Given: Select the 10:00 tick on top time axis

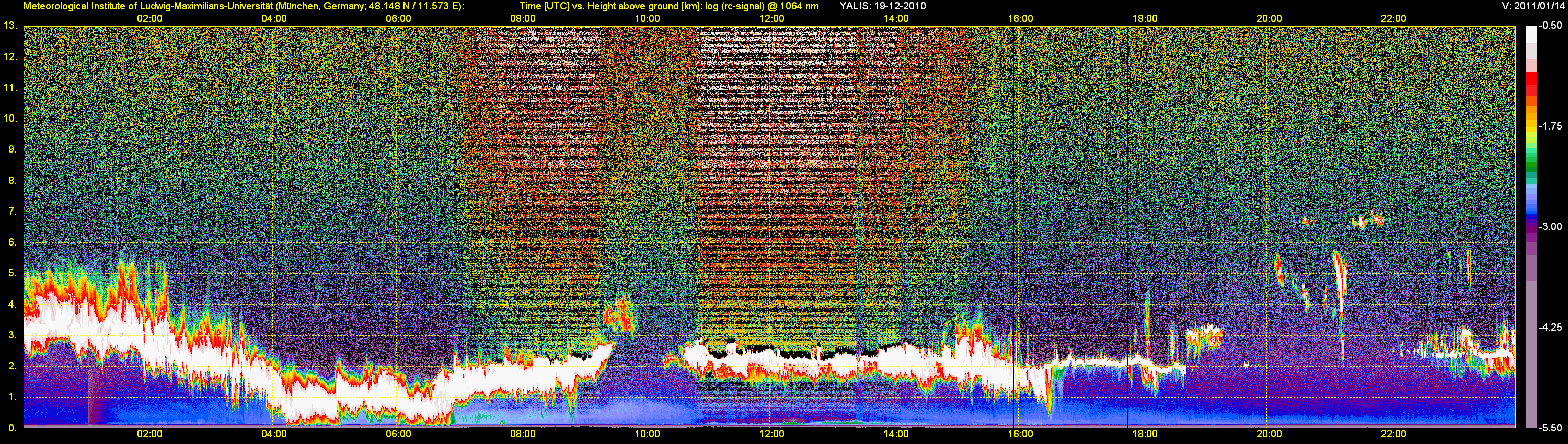Looking at the screenshot, I should [x=647, y=19].
